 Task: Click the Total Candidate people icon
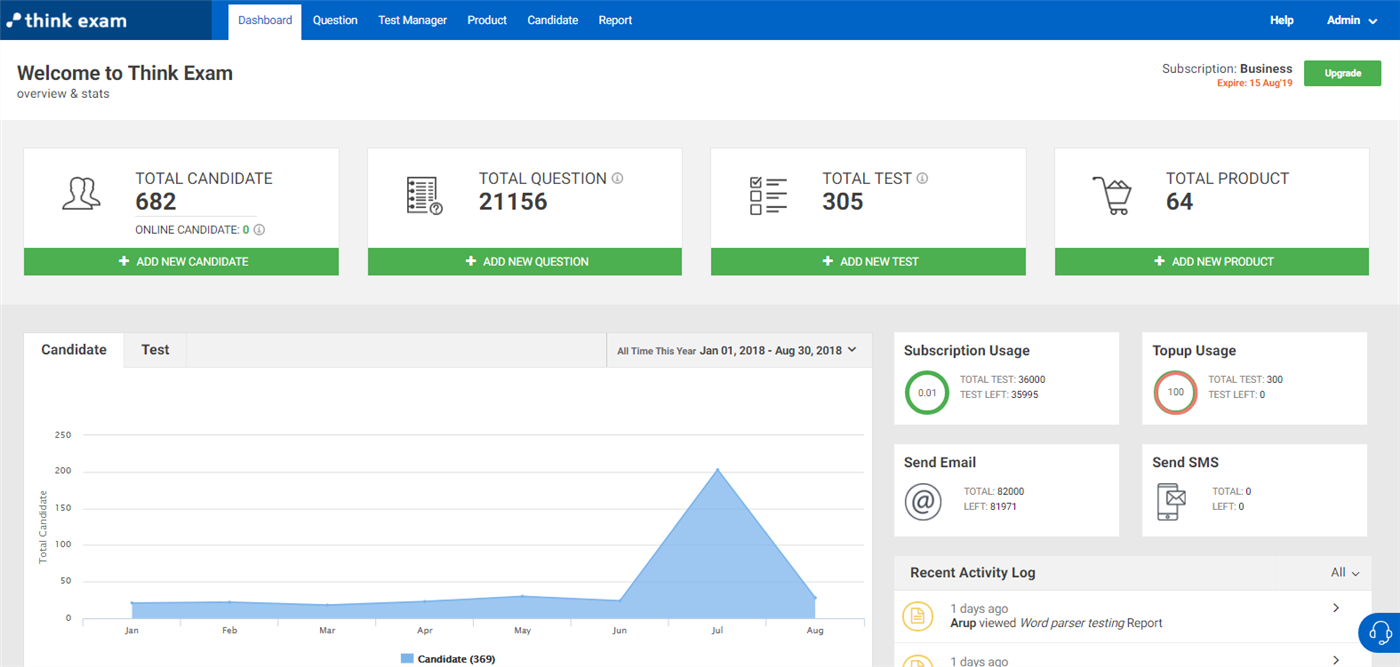click(81, 193)
